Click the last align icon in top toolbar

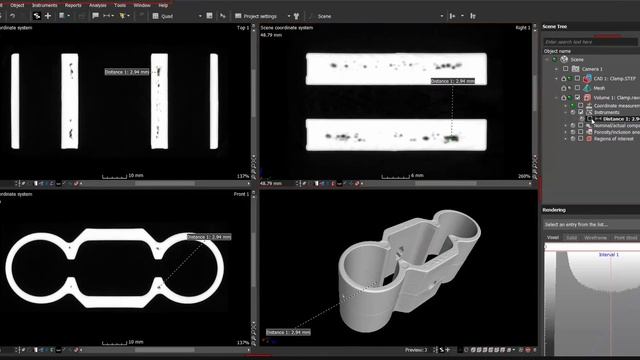click(473, 16)
